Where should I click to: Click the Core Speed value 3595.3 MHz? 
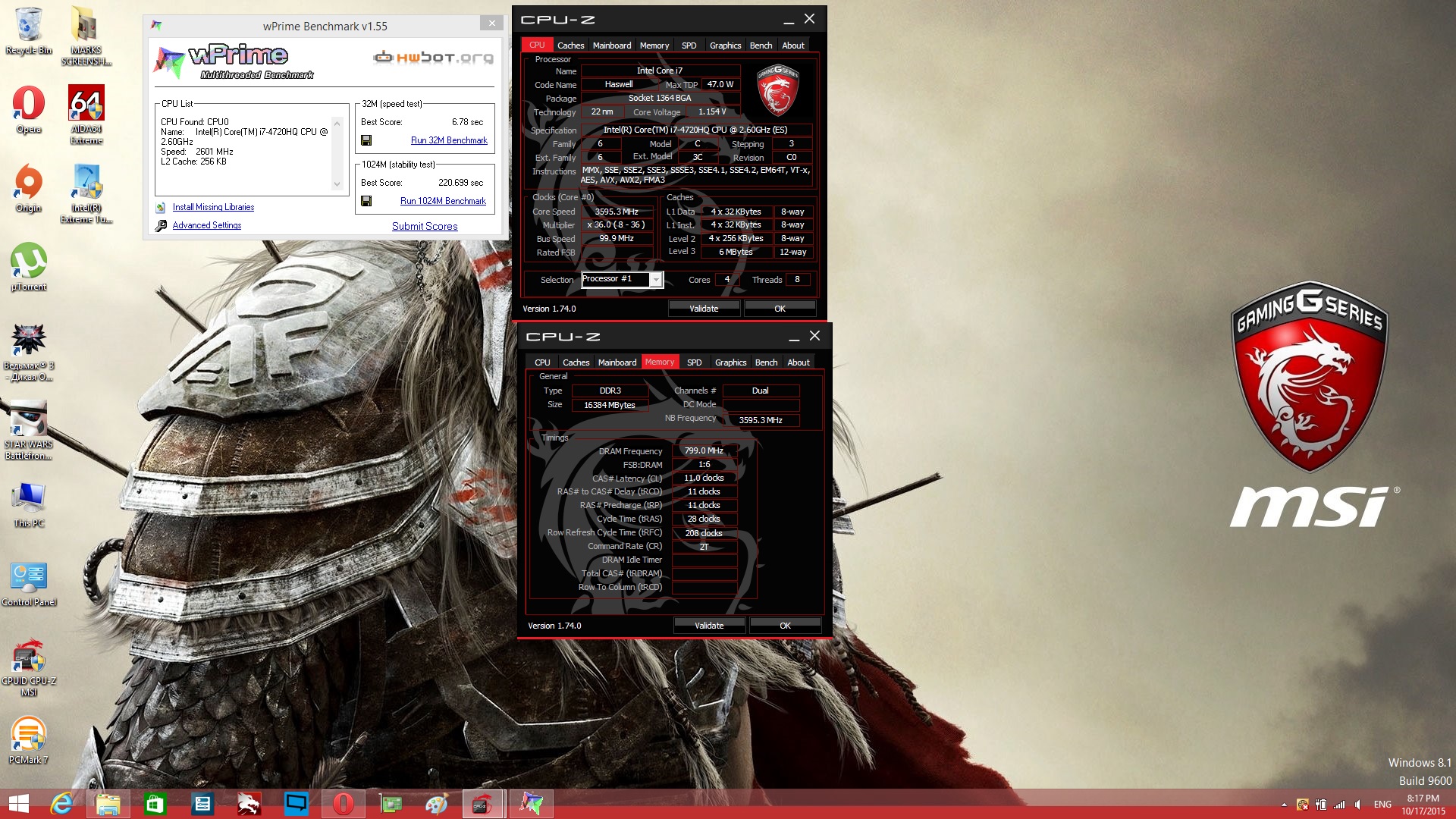(x=617, y=212)
